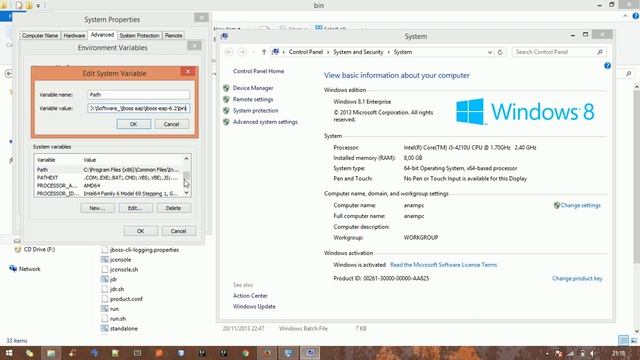The width and height of the screenshot is (640, 360).
Task: Open the Computer Name tab
Action: pyautogui.click(x=40, y=36)
